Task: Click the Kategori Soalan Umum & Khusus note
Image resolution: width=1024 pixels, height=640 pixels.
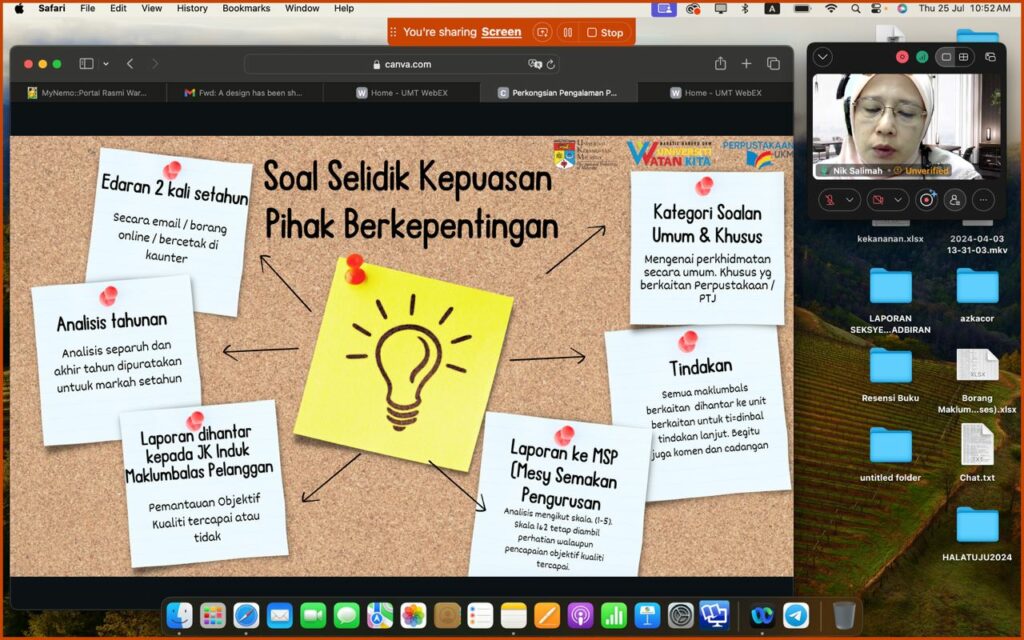Action: [x=707, y=248]
